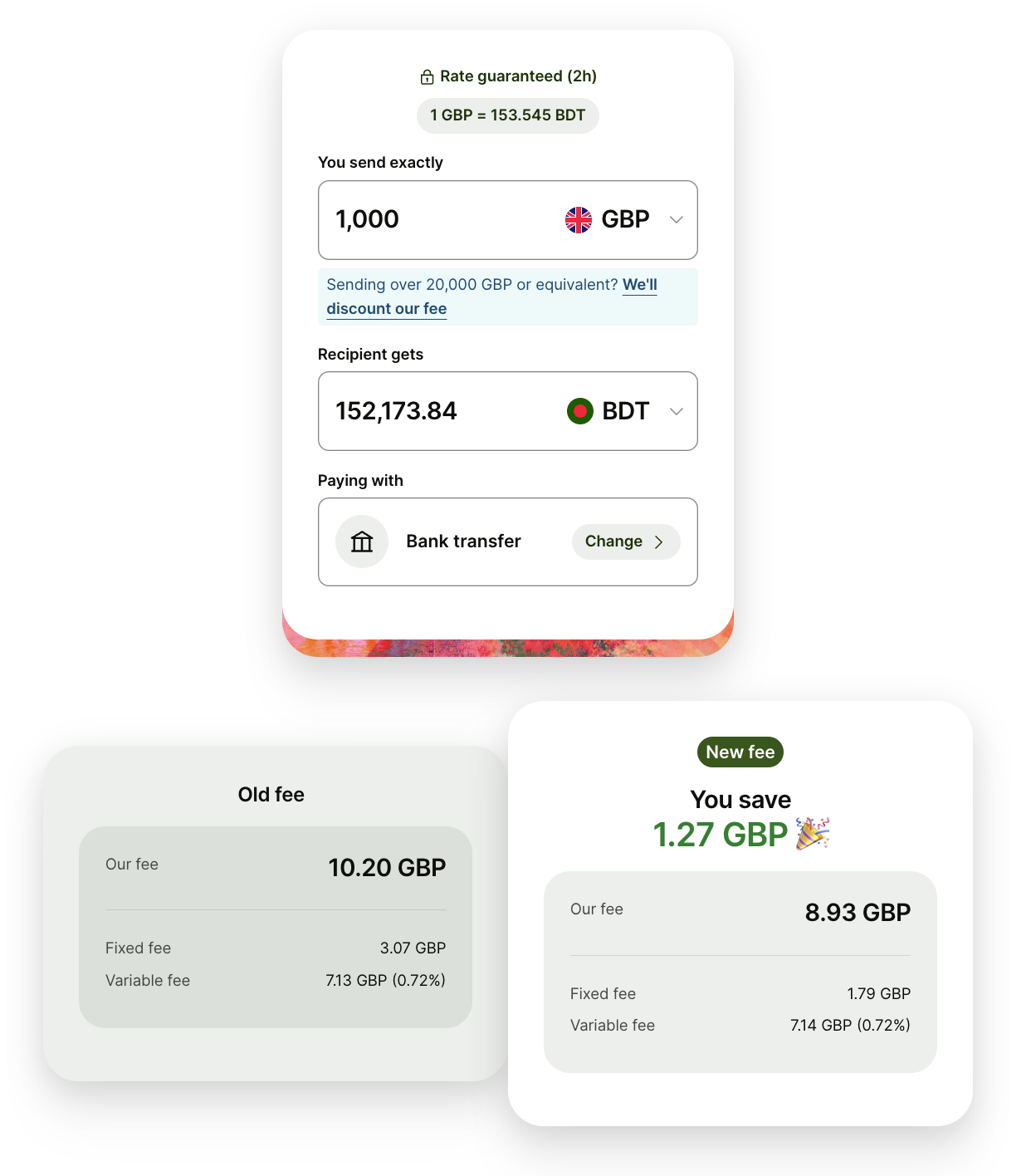Open the GBP currency selector
1036x1176 pixels.
[x=625, y=220]
